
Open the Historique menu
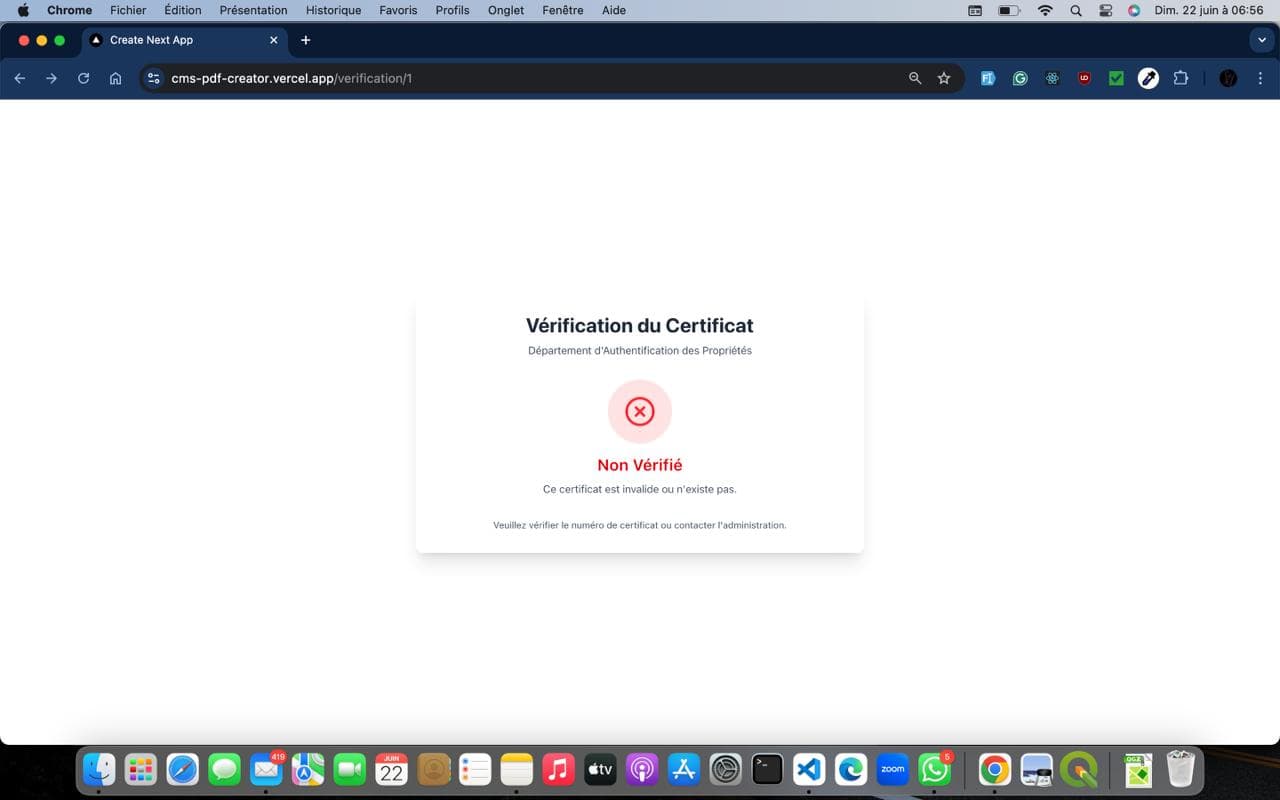[333, 10]
